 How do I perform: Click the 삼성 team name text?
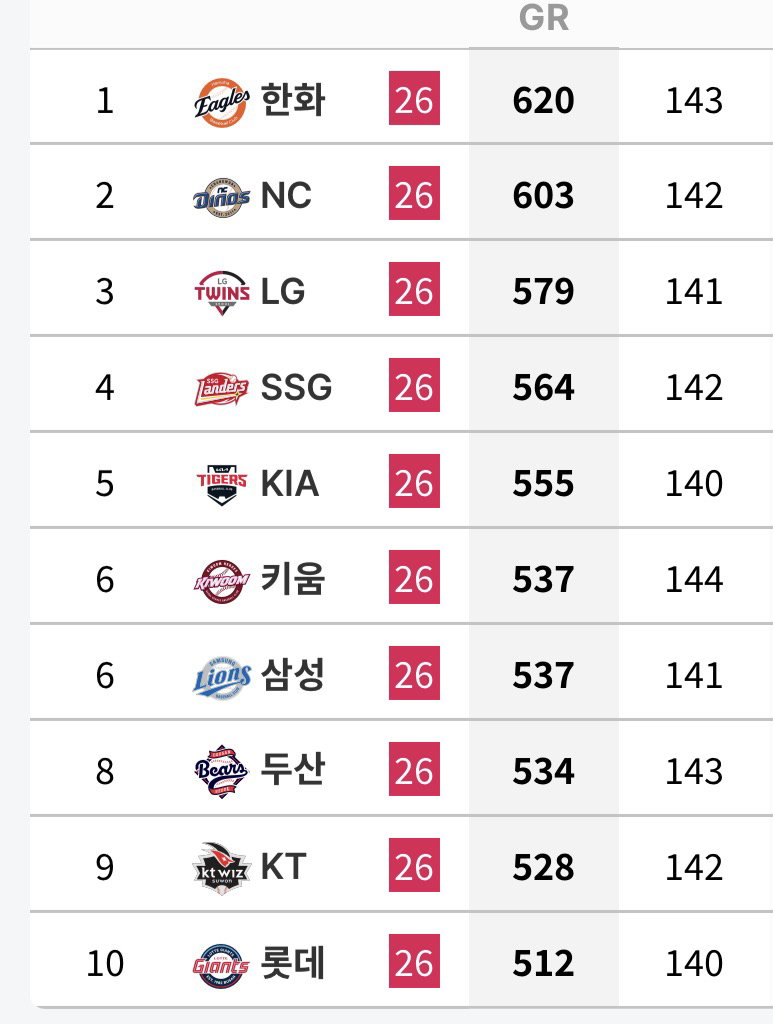[x=292, y=675]
